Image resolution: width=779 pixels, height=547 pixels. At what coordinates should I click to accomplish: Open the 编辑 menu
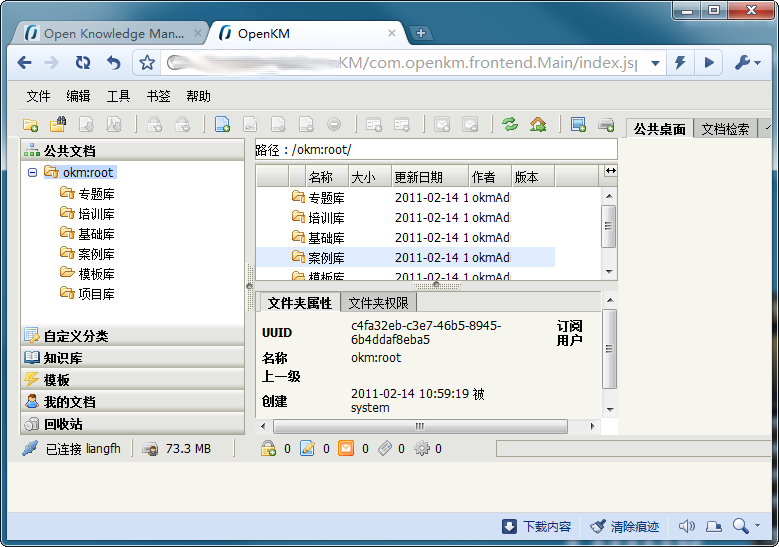tap(78, 96)
